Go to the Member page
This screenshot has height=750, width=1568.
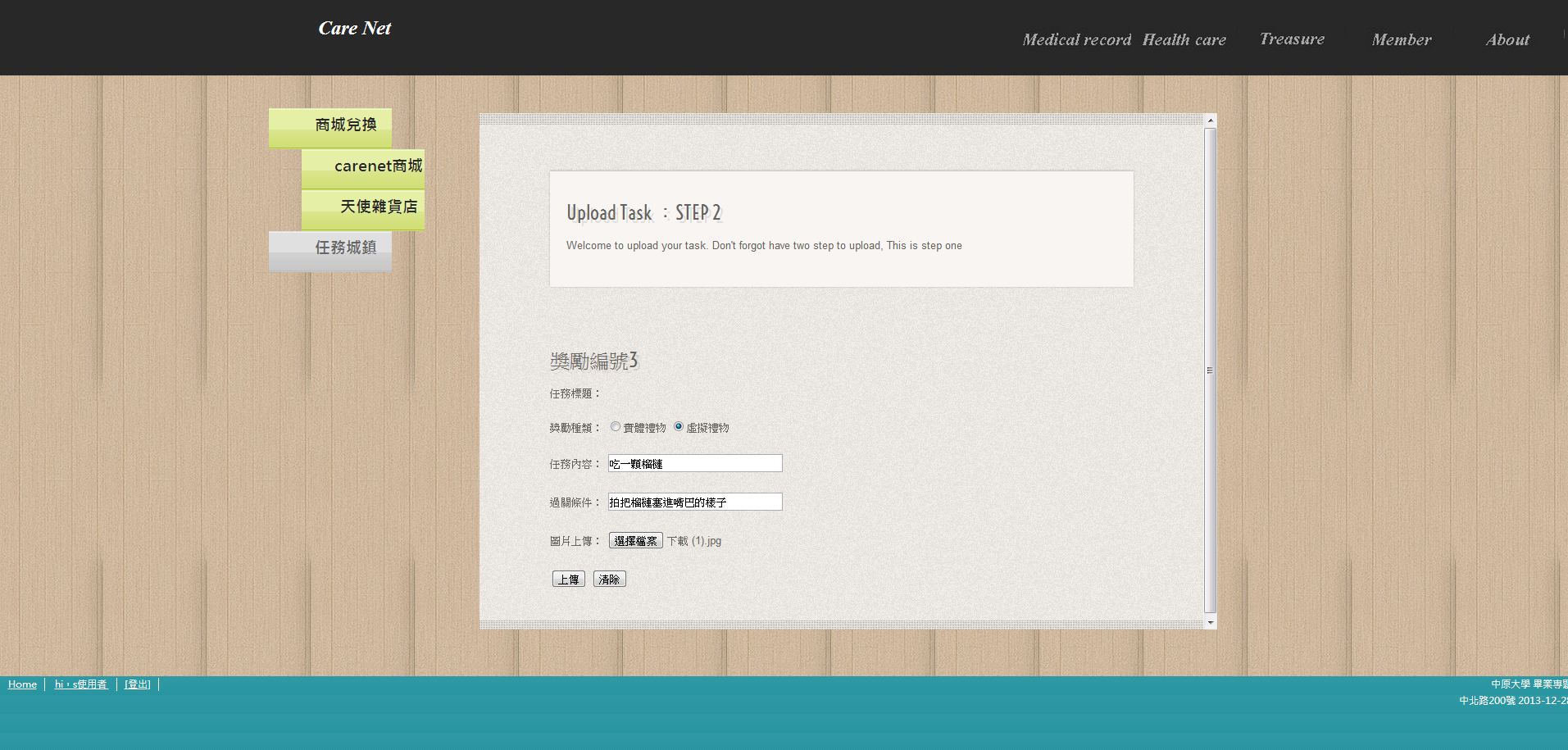[1402, 40]
